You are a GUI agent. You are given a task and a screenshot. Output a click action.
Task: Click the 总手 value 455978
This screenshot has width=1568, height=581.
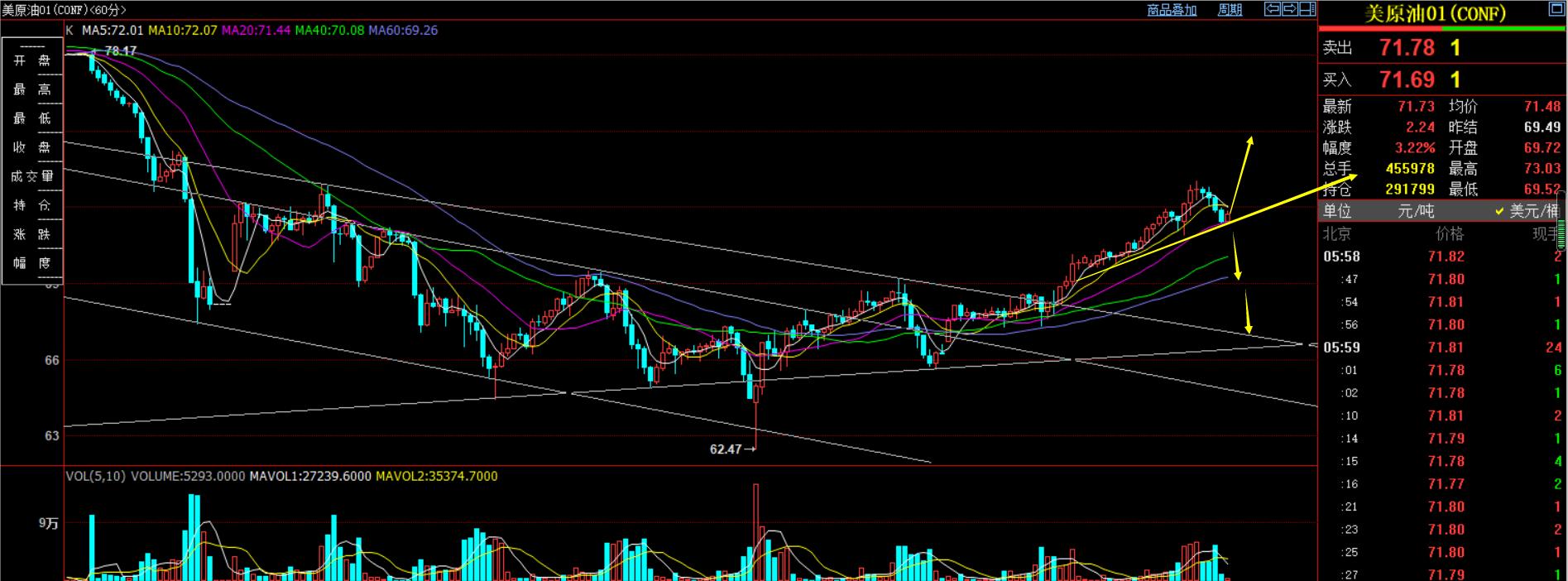pyautogui.click(x=1410, y=168)
